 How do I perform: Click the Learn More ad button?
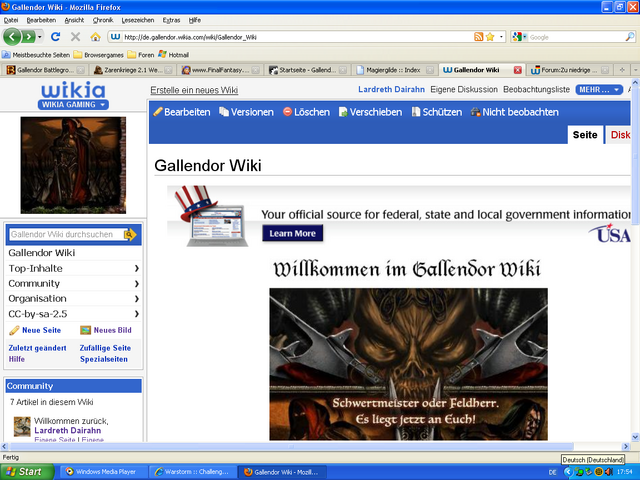pyautogui.click(x=292, y=233)
